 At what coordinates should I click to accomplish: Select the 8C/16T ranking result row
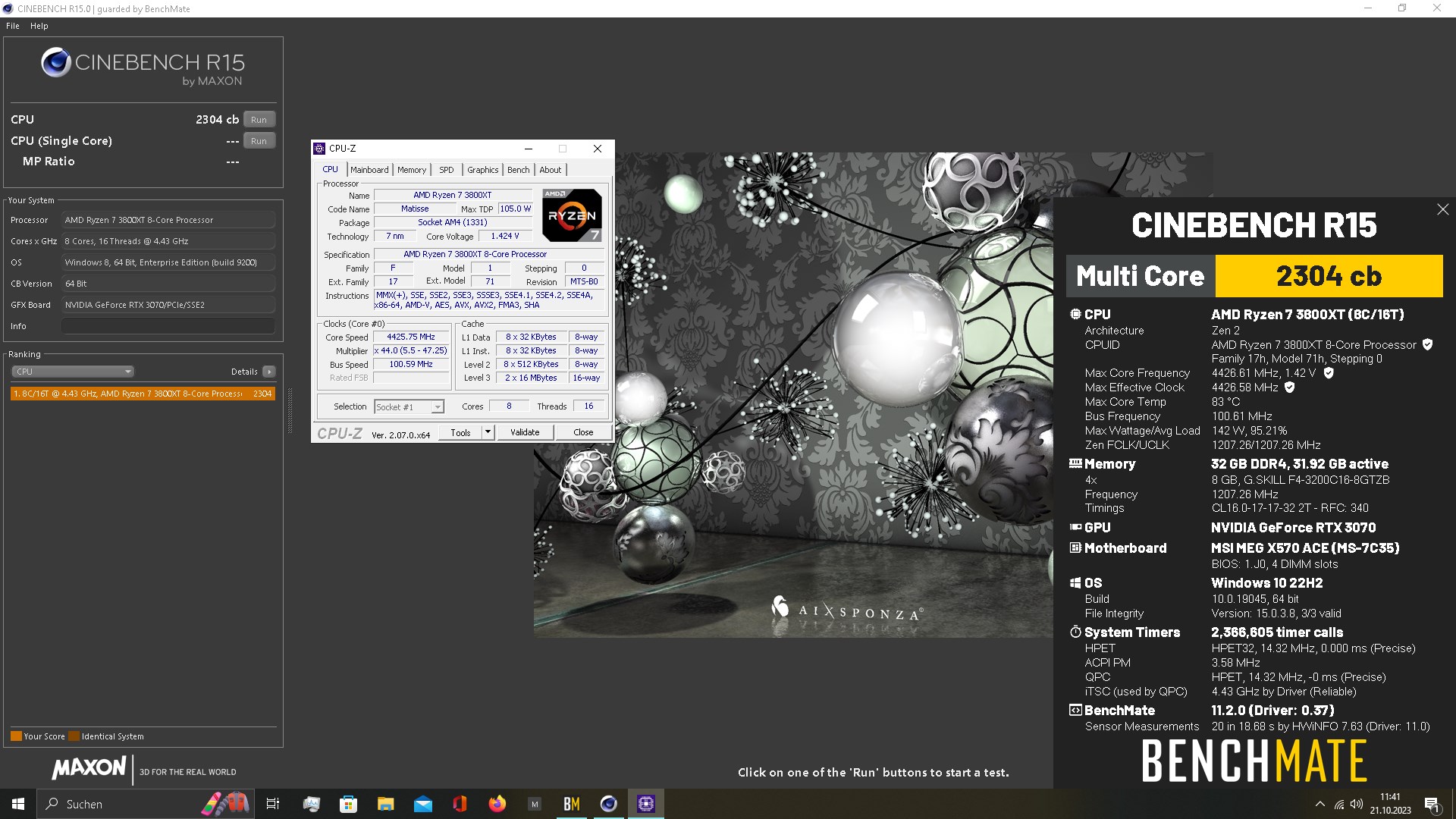click(x=143, y=394)
